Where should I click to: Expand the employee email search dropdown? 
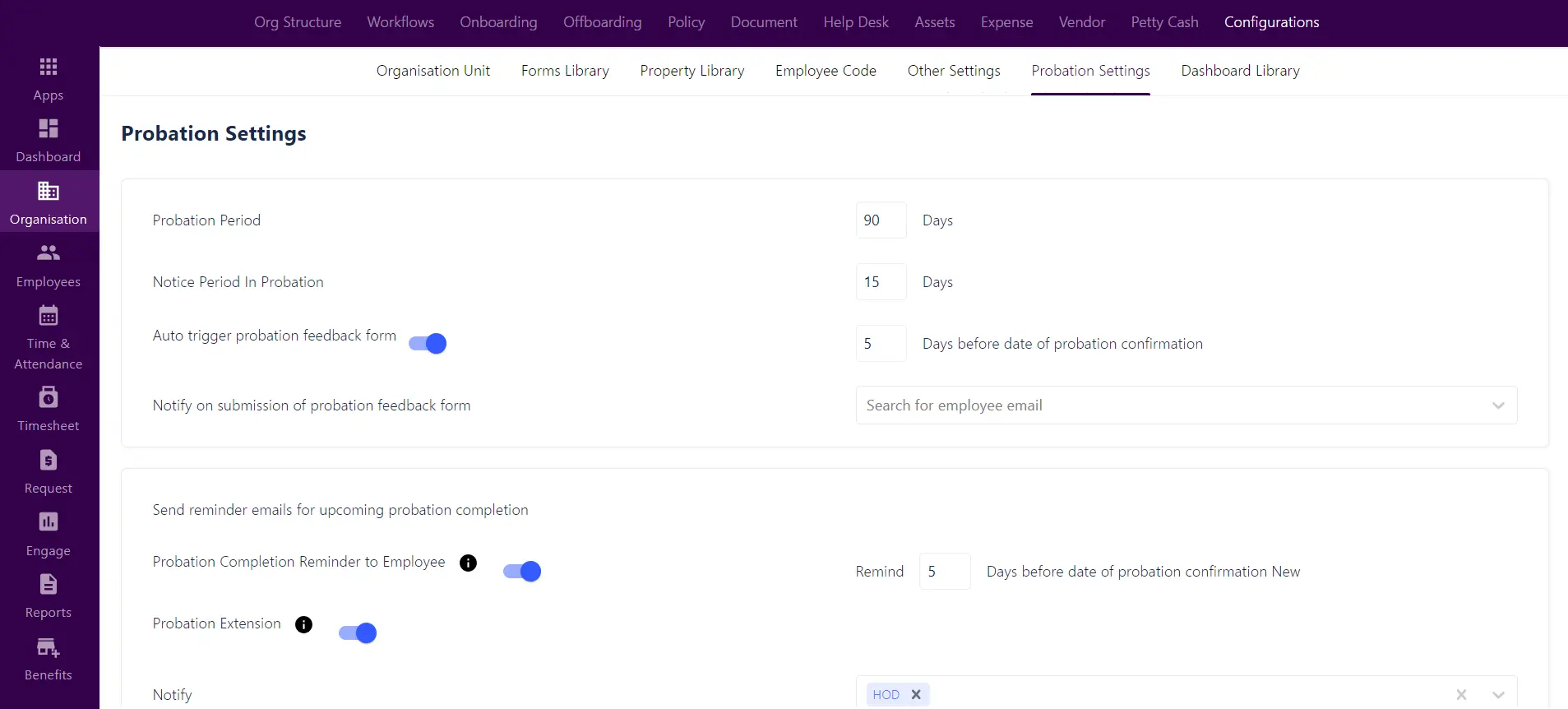click(1498, 405)
